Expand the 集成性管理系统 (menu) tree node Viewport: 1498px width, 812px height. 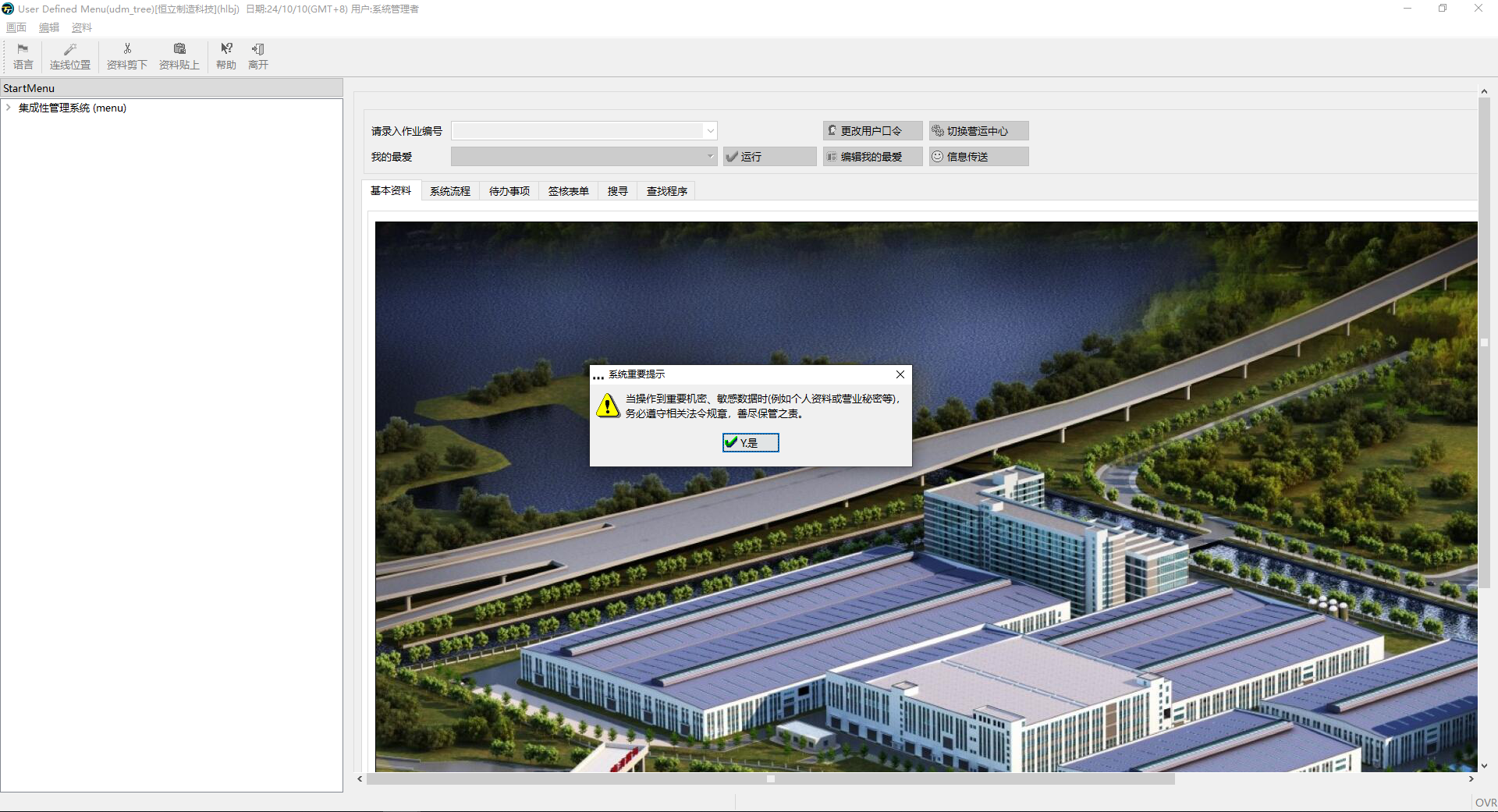(x=9, y=108)
